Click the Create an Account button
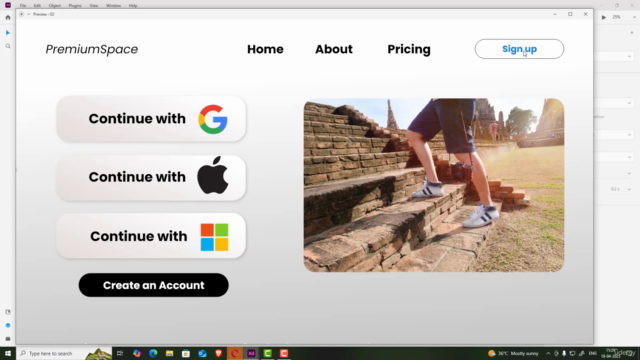 point(153,285)
